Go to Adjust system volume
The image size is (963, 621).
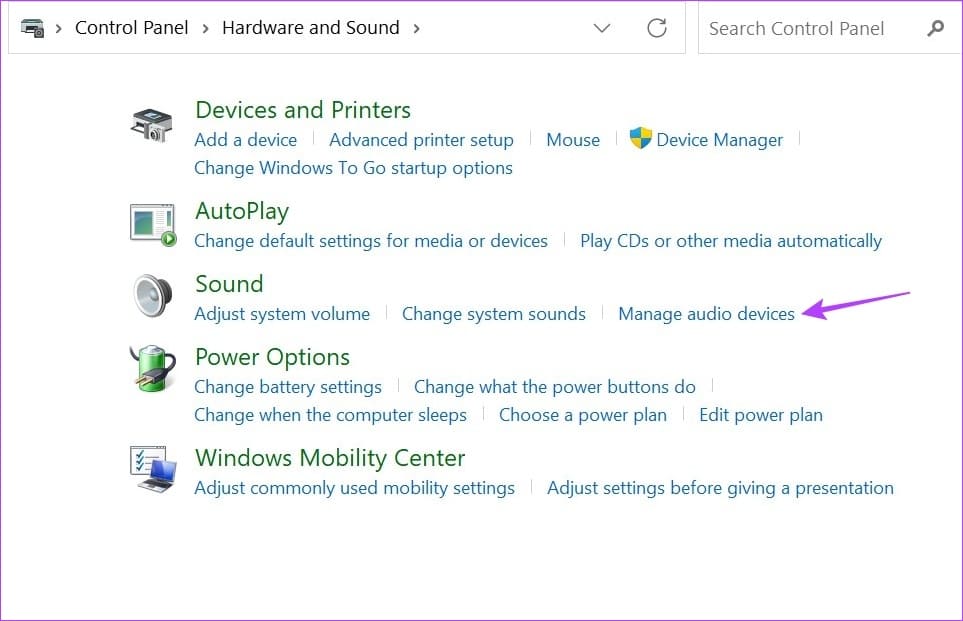(x=282, y=314)
